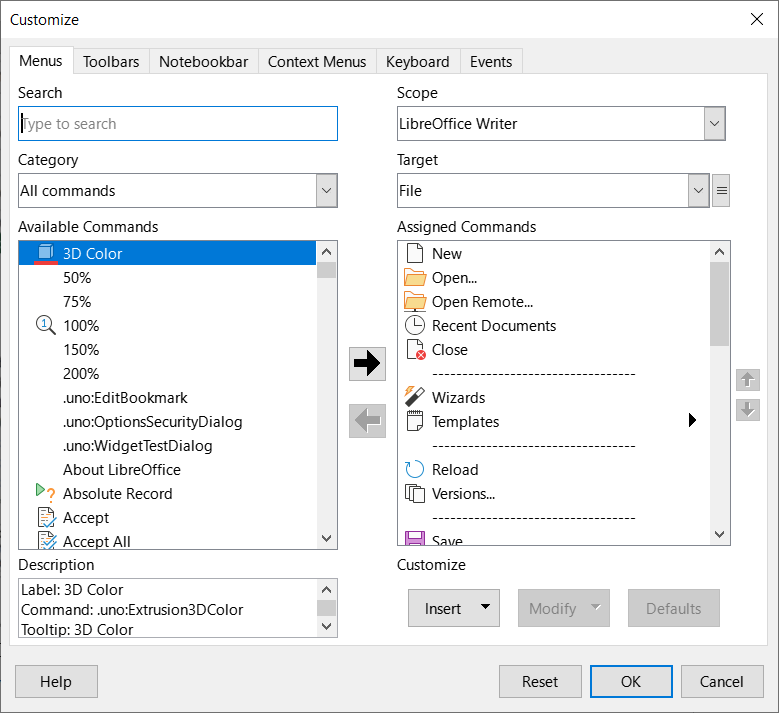
Task: Click the Absolute Record icon
Action: click(x=46, y=493)
